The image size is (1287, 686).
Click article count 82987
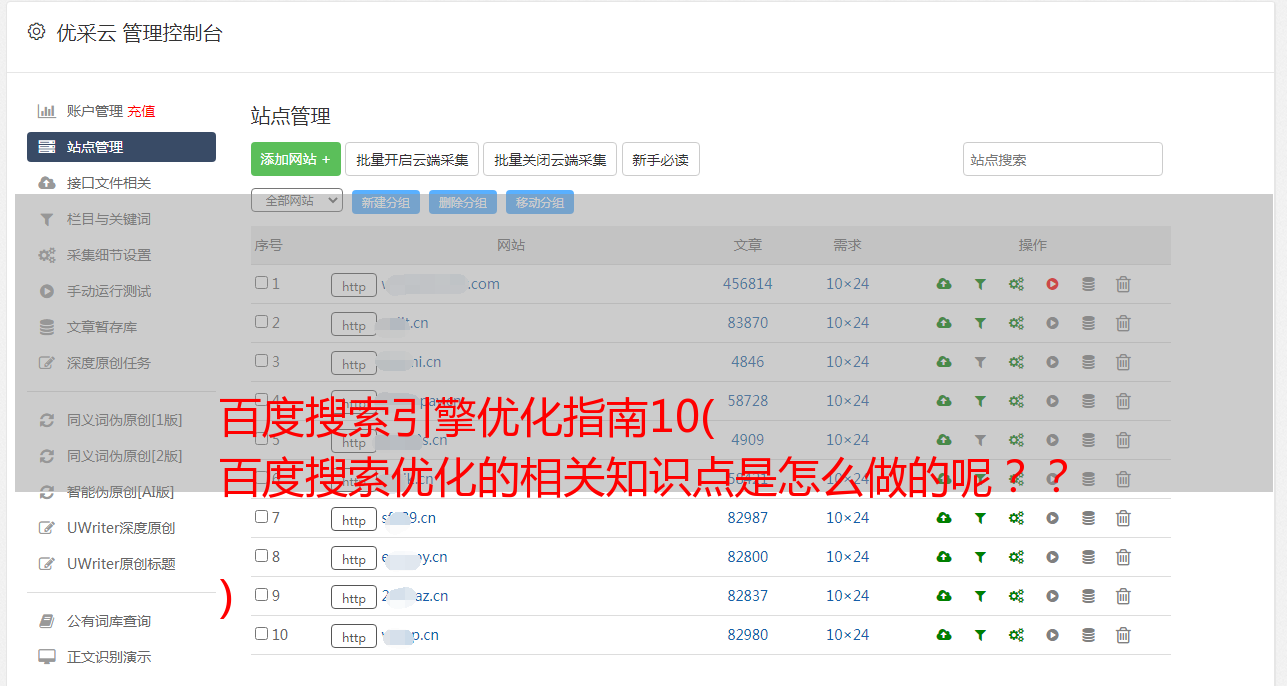[x=748, y=518]
